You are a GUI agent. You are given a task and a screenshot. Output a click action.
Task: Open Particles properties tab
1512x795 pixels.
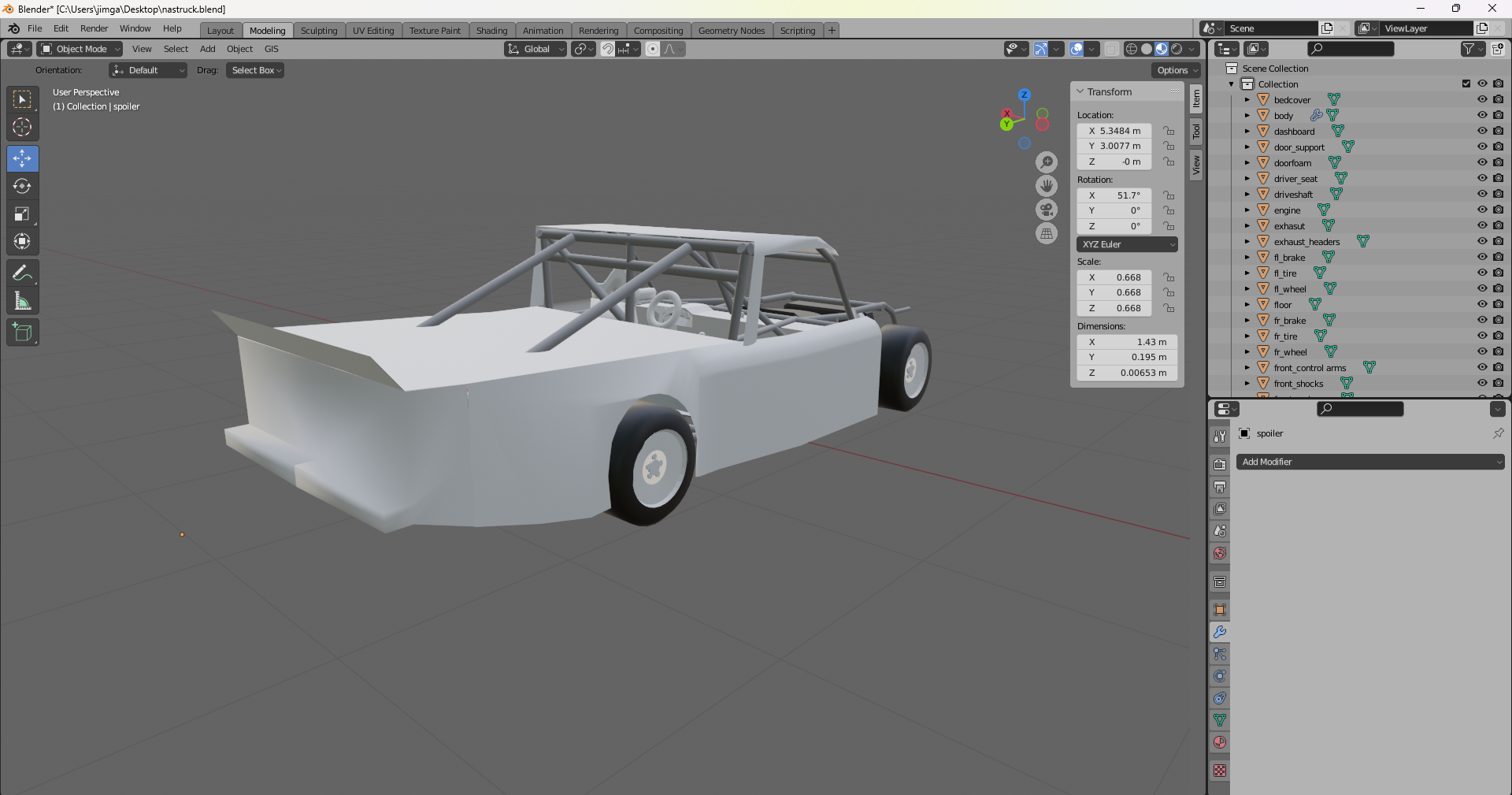pyautogui.click(x=1220, y=654)
